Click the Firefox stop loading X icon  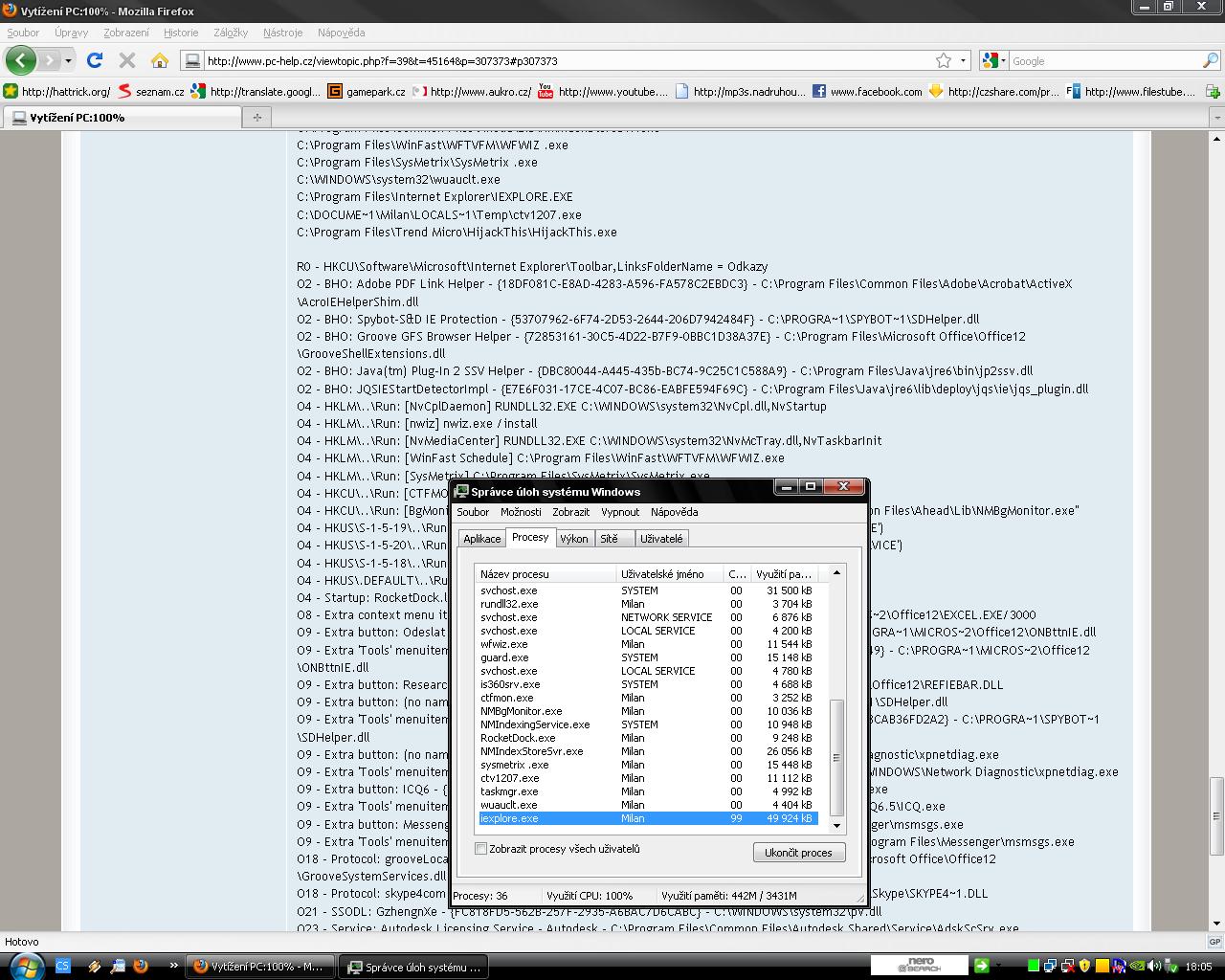[x=126, y=60]
